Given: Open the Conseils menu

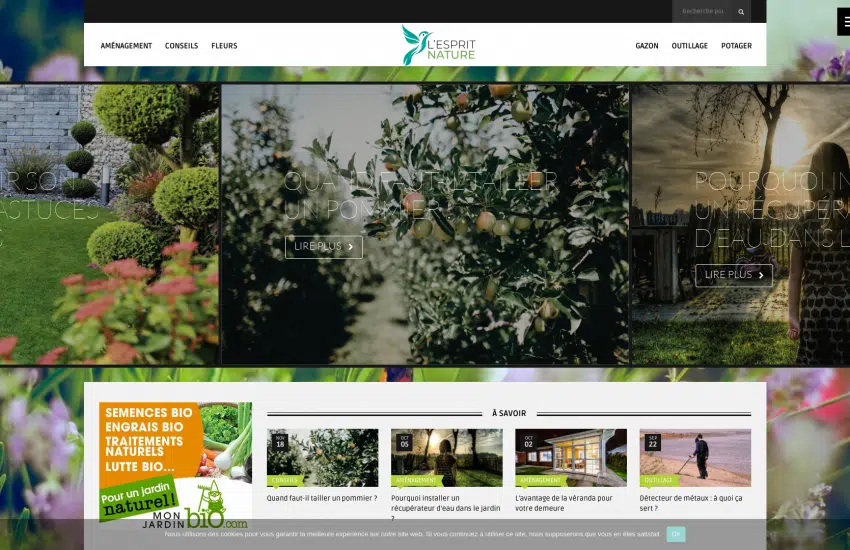Looking at the screenshot, I should click(182, 46).
